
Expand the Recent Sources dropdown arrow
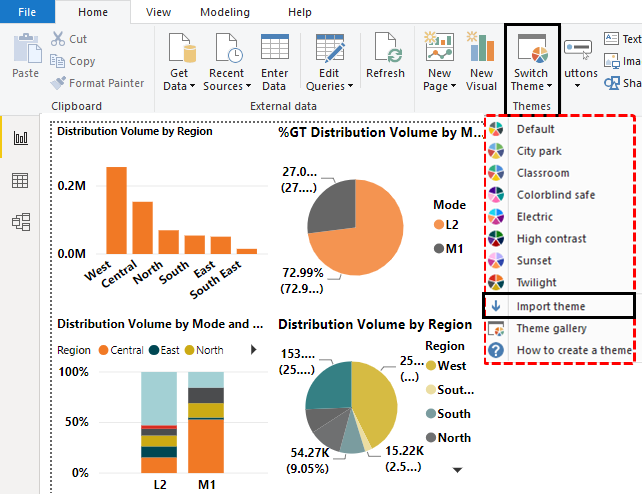pyautogui.click(x=248, y=86)
